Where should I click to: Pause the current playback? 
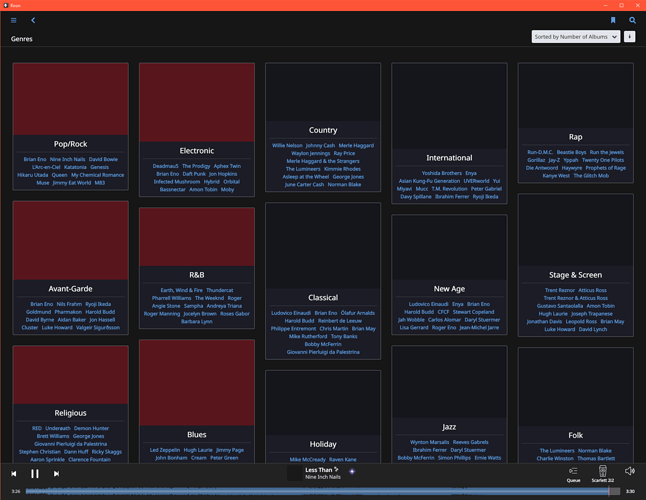35,474
